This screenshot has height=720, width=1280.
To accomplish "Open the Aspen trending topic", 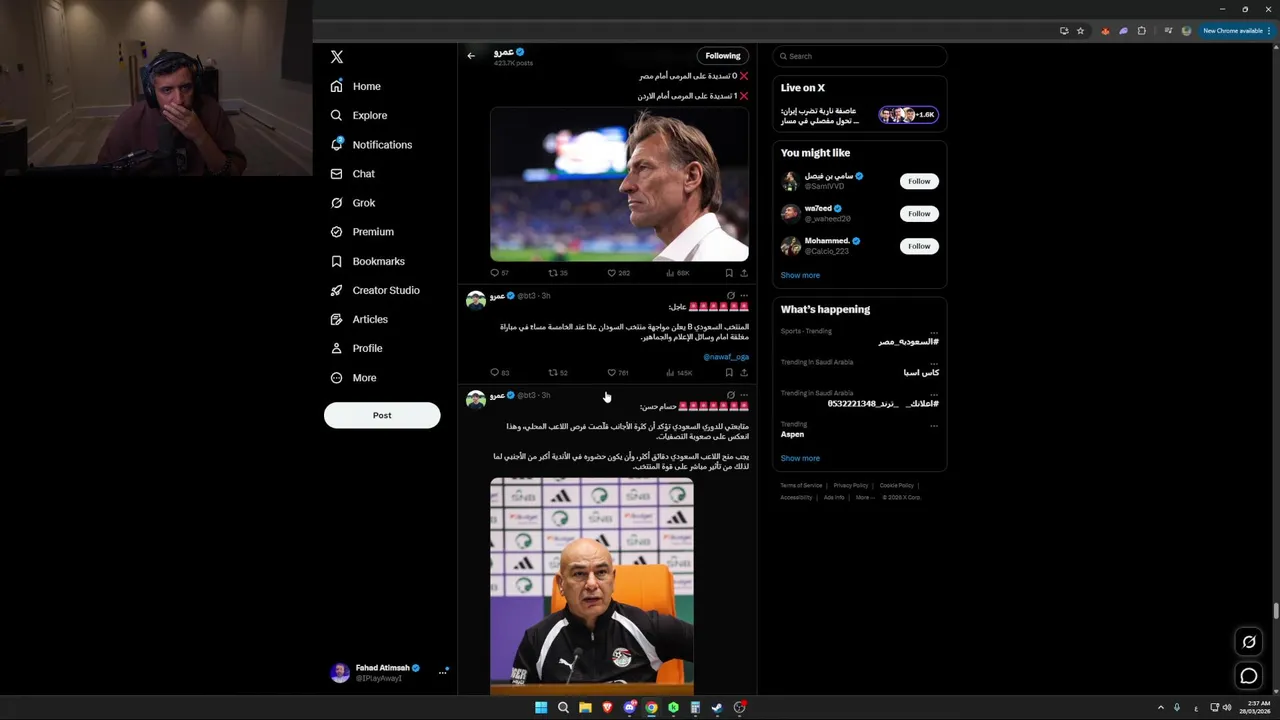I will pos(792,435).
